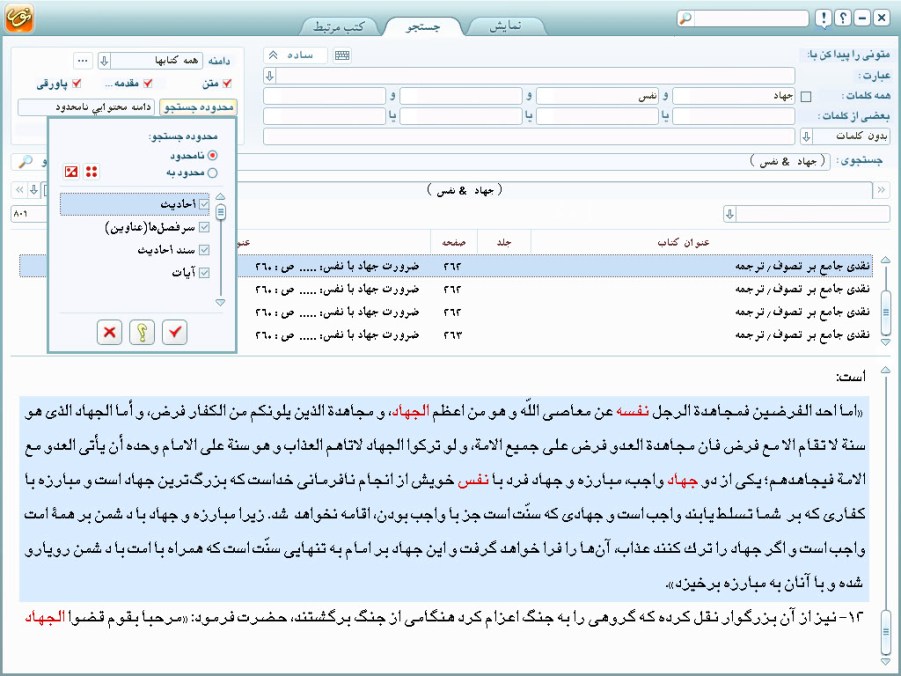Click the جلد column header
Image resolution: width=901 pixels, height=676 pixels.
tap(505, 242)
